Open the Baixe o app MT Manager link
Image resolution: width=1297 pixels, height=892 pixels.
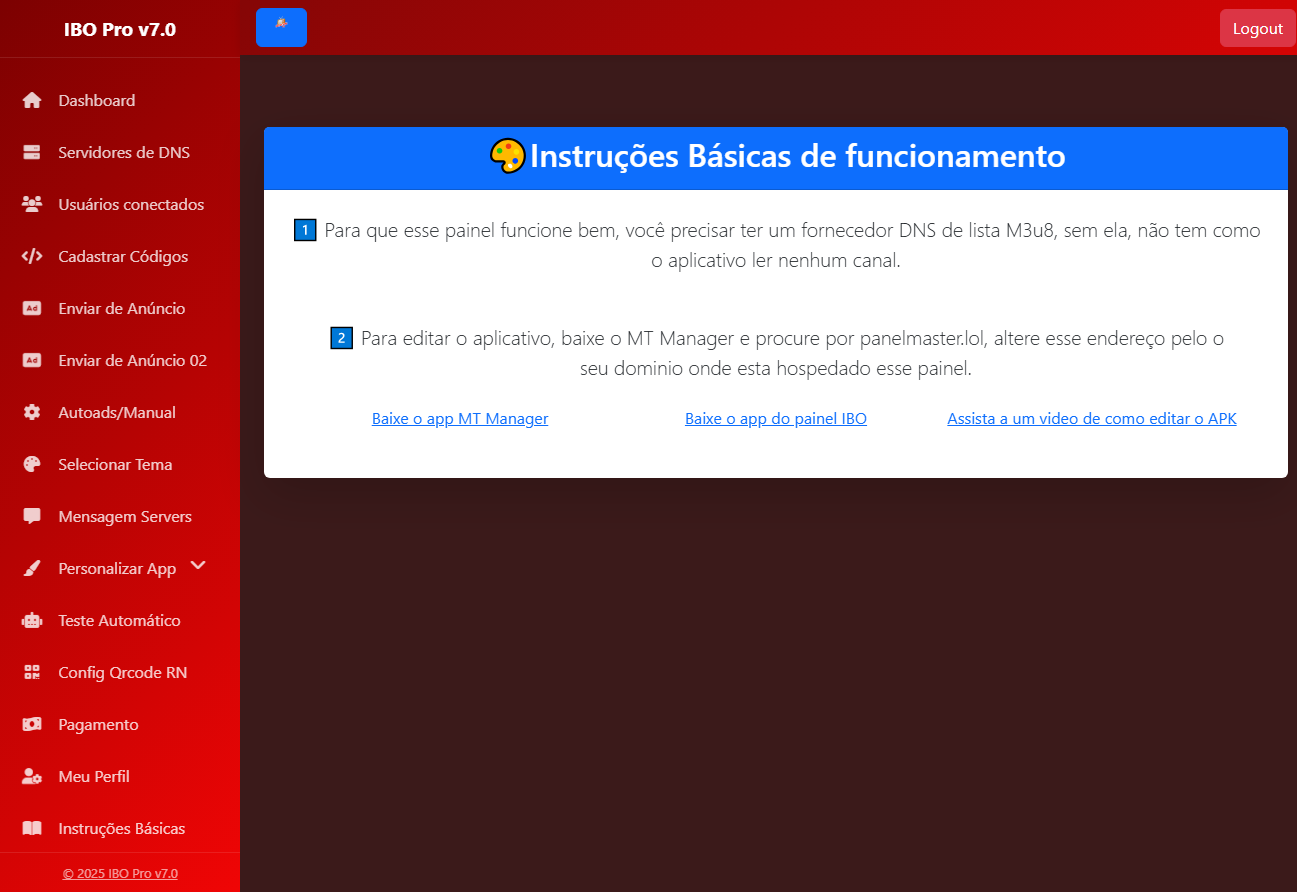pos(460,419)
